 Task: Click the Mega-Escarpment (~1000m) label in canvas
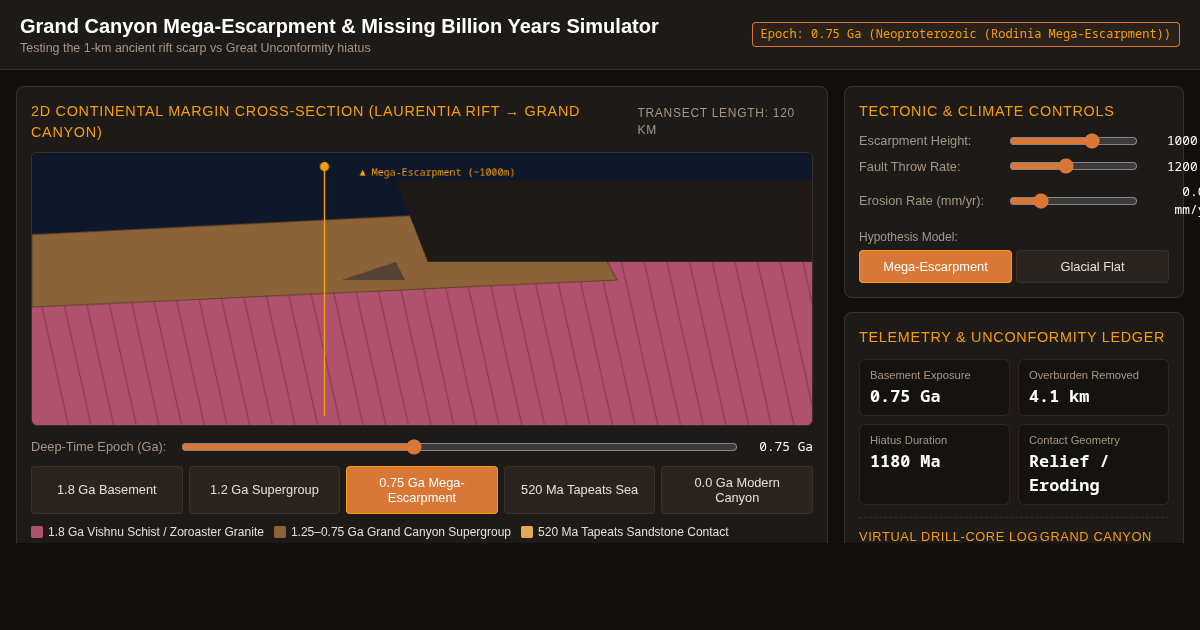[437, 172]
